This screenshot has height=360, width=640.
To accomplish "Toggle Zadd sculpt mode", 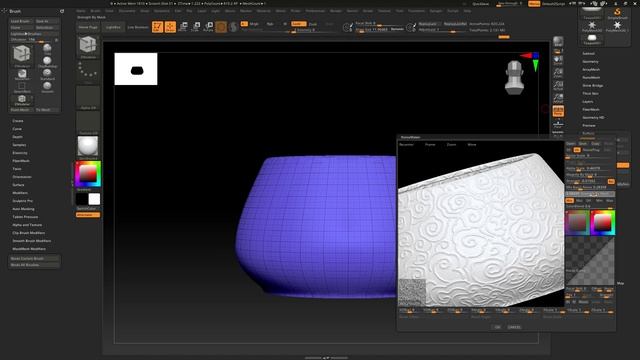I will 299,24.
